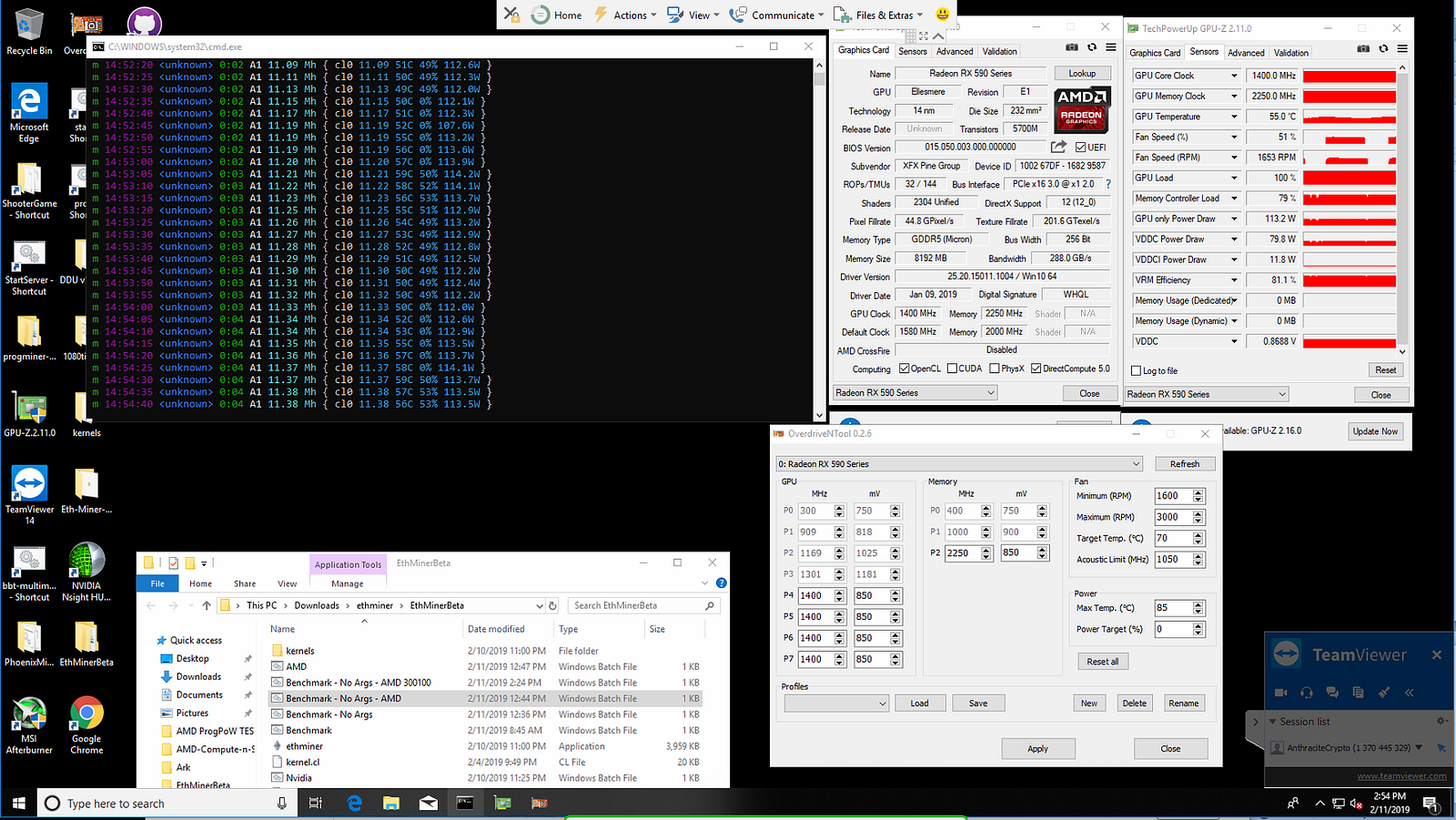Click the TeamViewer whiteboard brush icon
Viewport: 1456px width, 820px height.
1384,693
